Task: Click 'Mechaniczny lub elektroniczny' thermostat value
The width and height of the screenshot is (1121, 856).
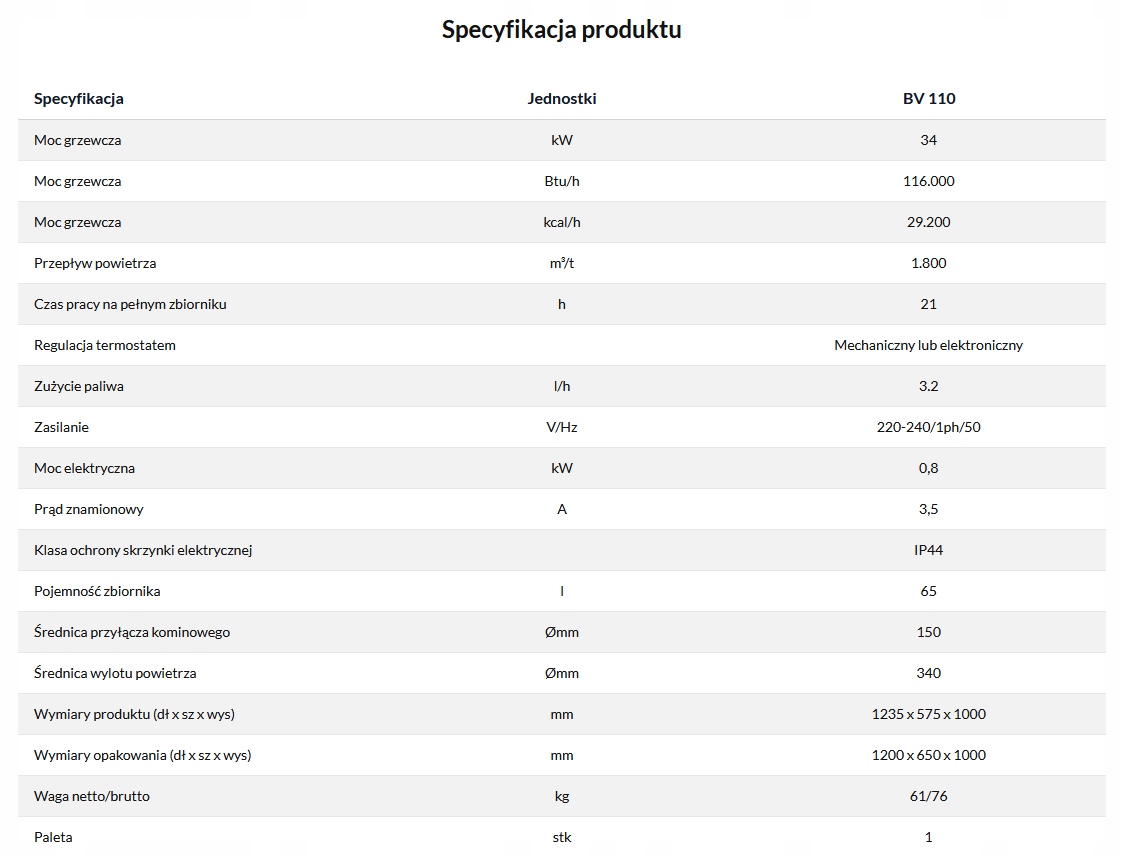Action: [928, 345]
